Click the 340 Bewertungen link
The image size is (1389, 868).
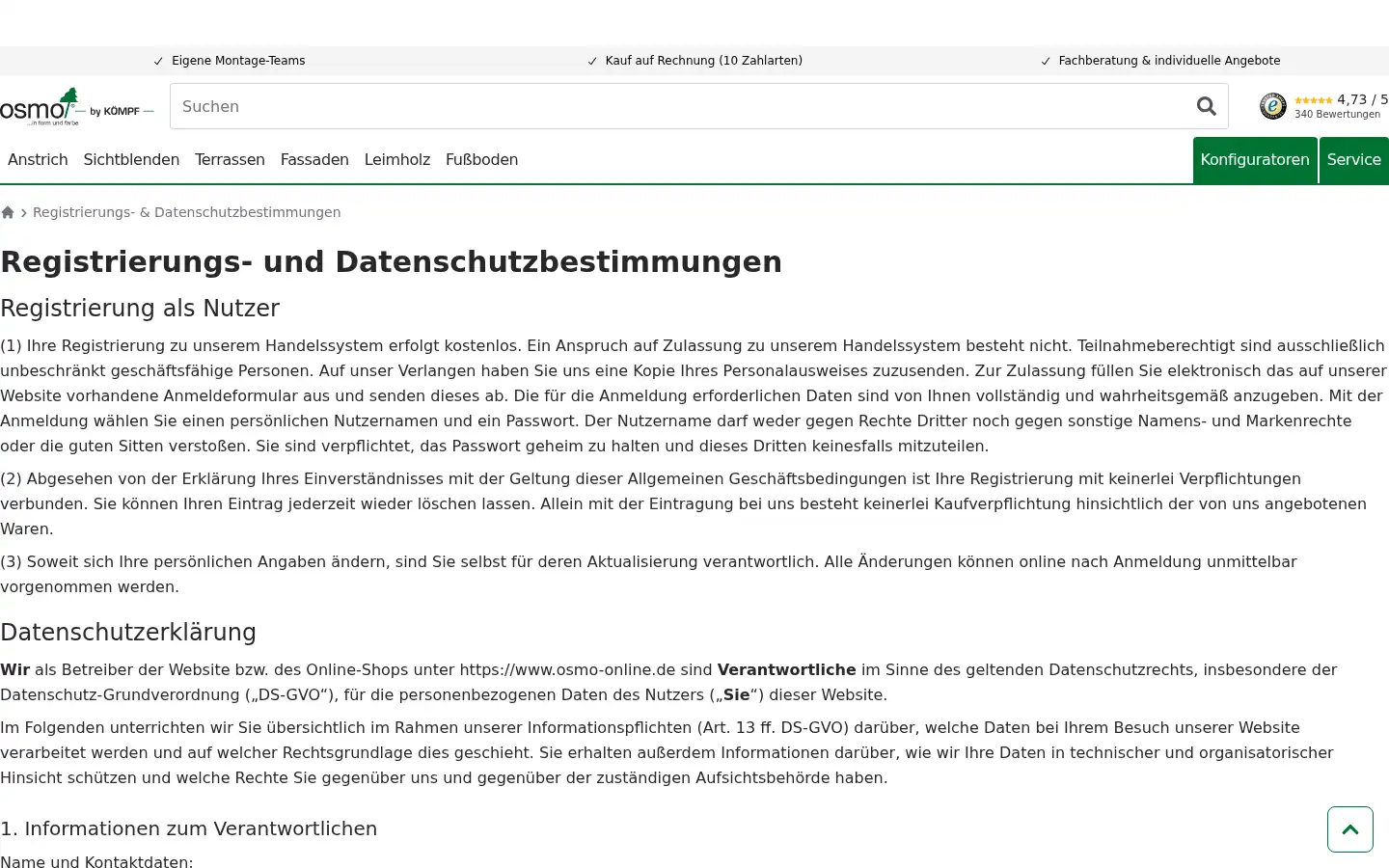(1337, 114)
